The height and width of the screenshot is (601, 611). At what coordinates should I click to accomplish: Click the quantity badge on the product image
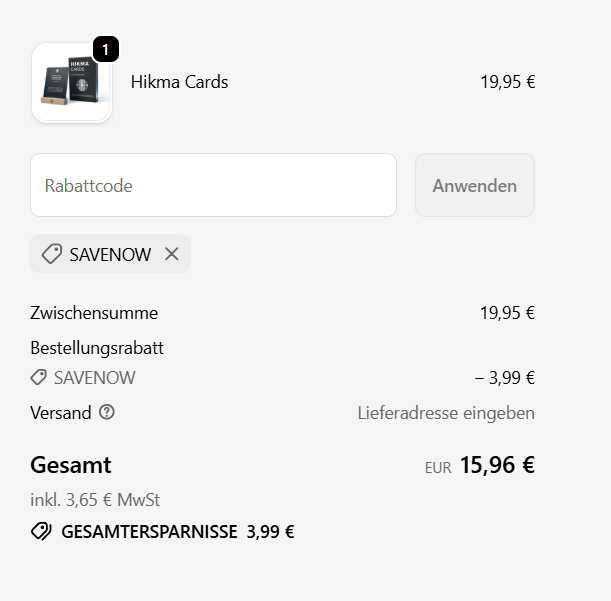[x=106, y=49]
